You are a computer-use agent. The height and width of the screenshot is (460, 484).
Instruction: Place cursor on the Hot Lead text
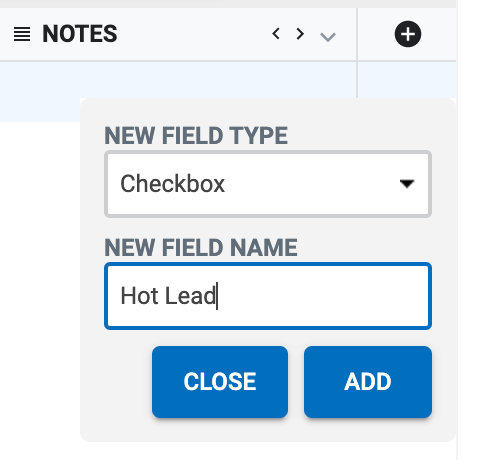pos(168,296)
